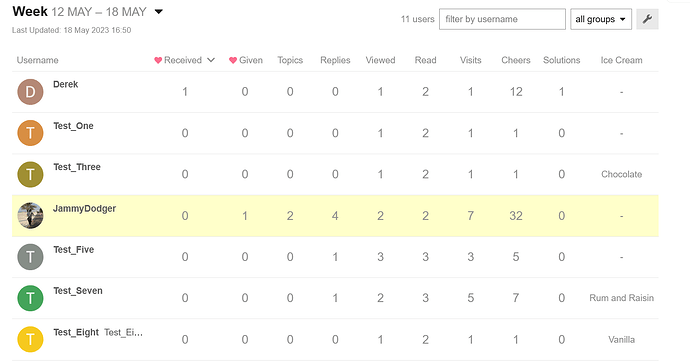690x362 pixels.
Task: Click Test_Seven's Cheers value 7
Action: 516,298
